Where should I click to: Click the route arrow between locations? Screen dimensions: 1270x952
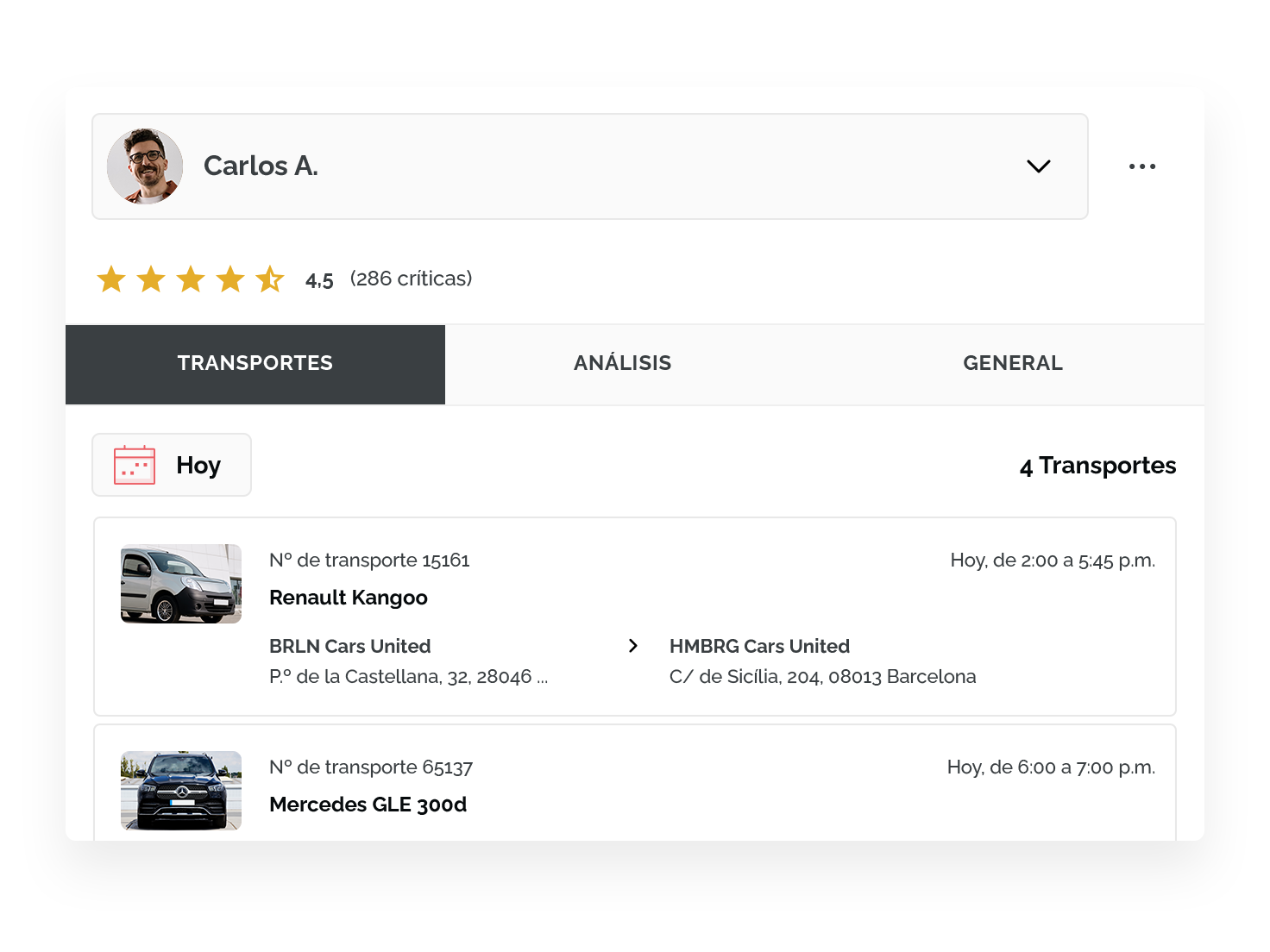633,646
